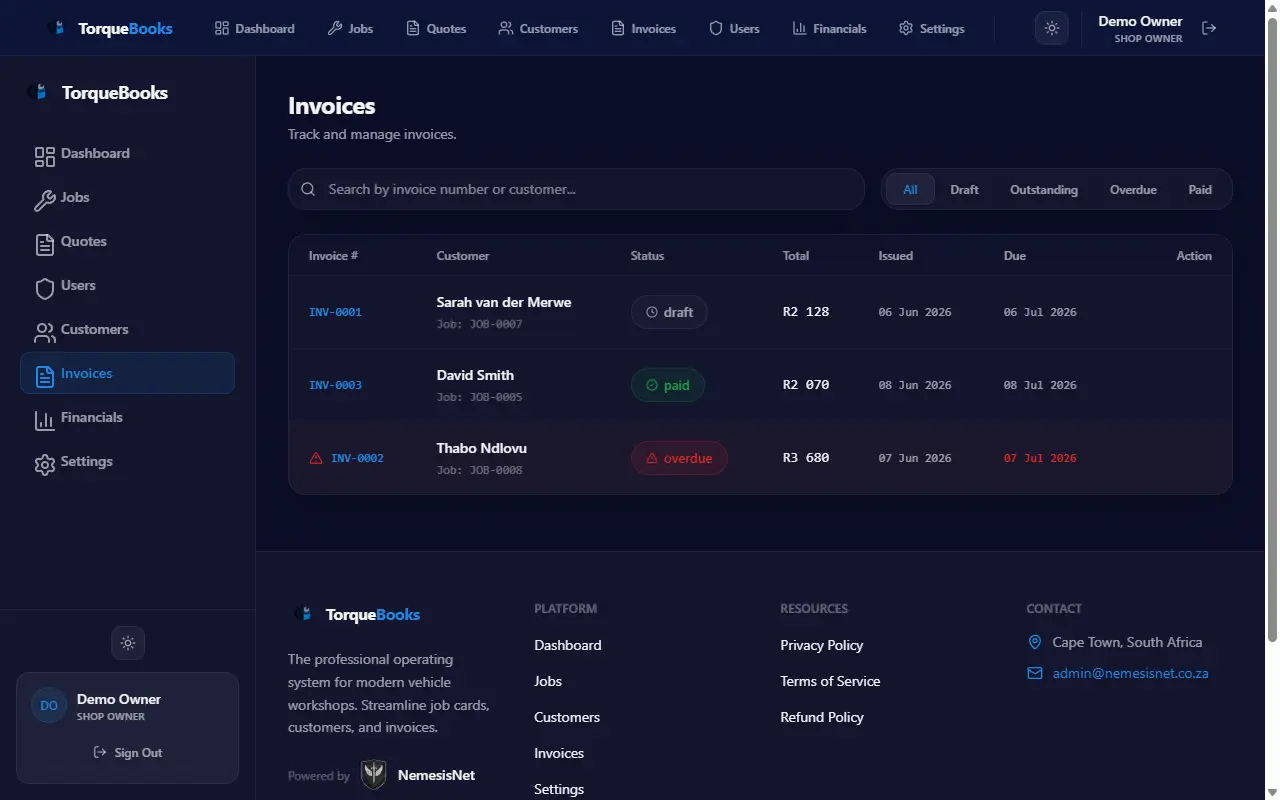
Task: Click the envelope icon in Contact
Action: pyautogui.click(x=1035, y=673)
